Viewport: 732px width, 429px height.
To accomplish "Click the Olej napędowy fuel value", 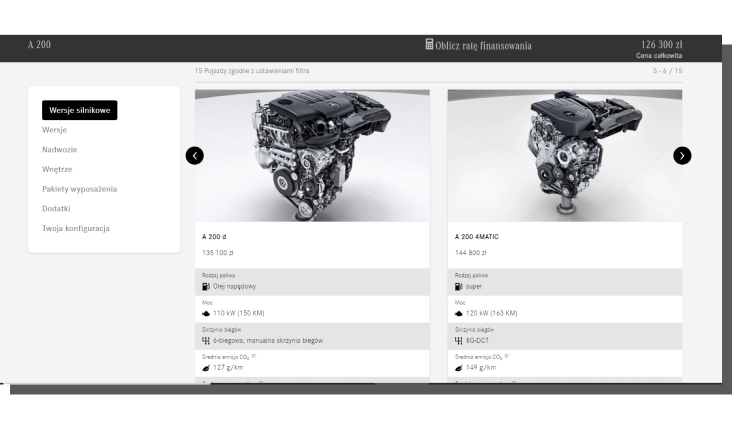I will pyautogui.click(x=234, y=287).
